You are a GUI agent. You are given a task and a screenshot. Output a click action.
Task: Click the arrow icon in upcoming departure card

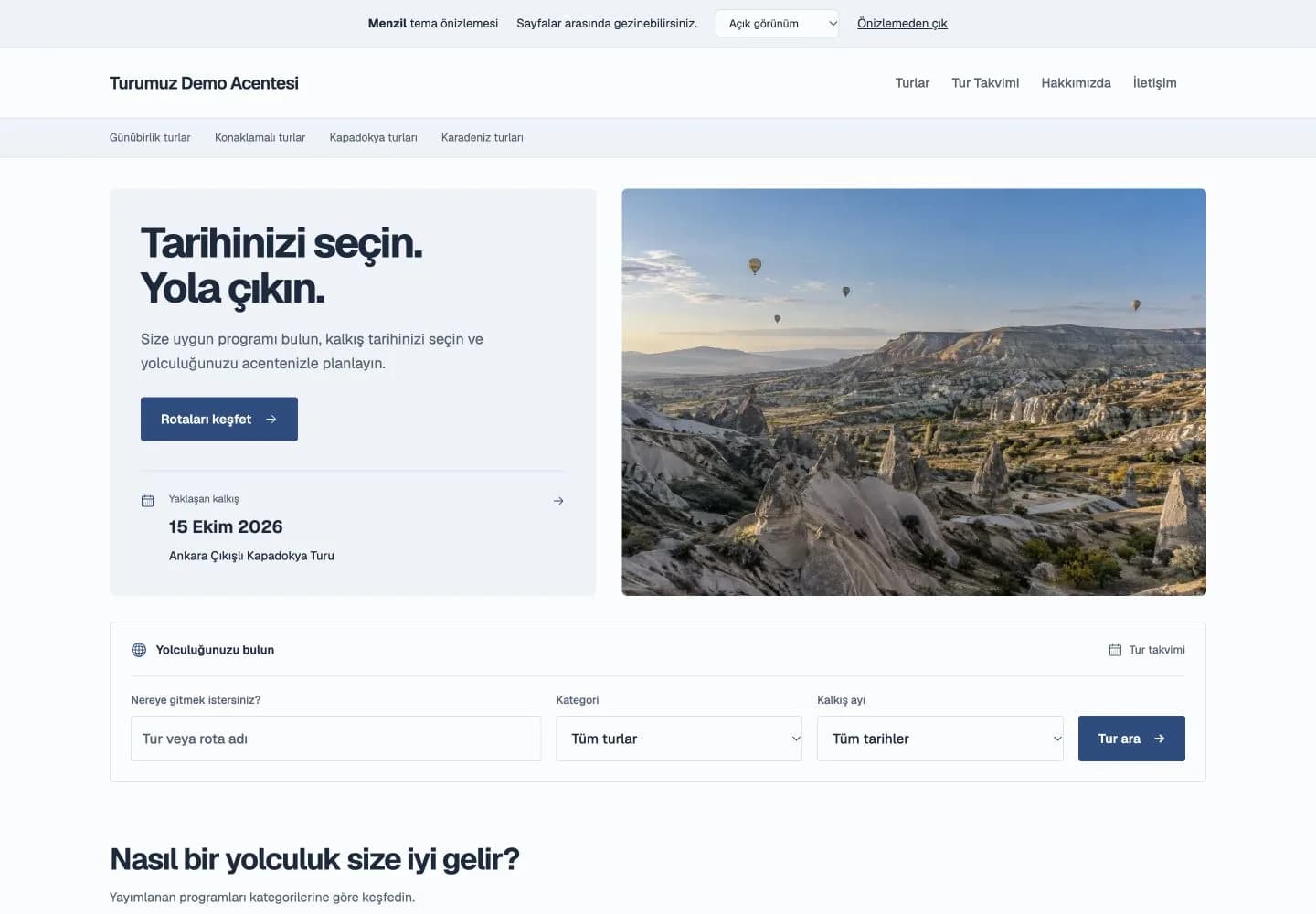coord(558,501)
